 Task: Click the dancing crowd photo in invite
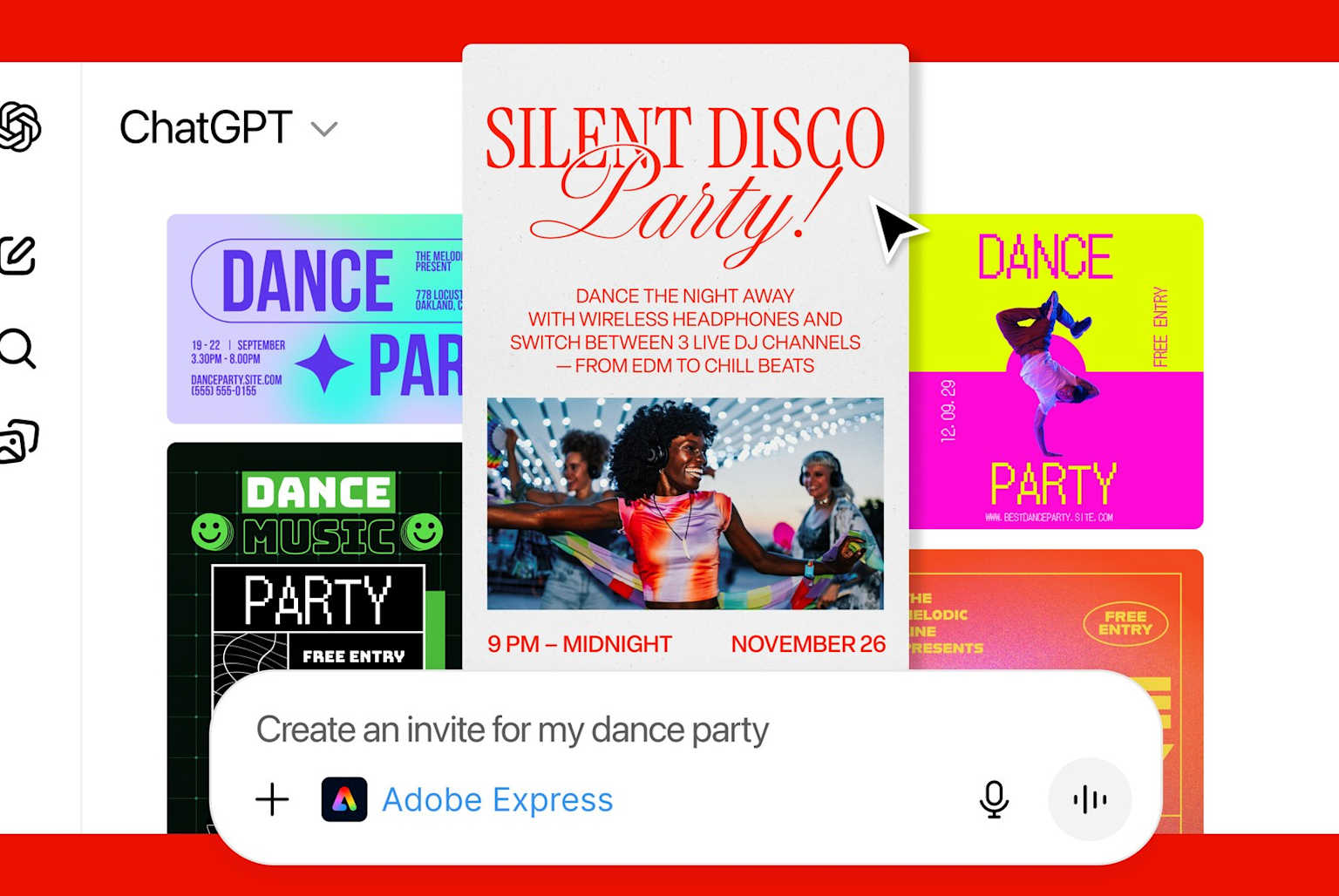(x=685, y=504)
